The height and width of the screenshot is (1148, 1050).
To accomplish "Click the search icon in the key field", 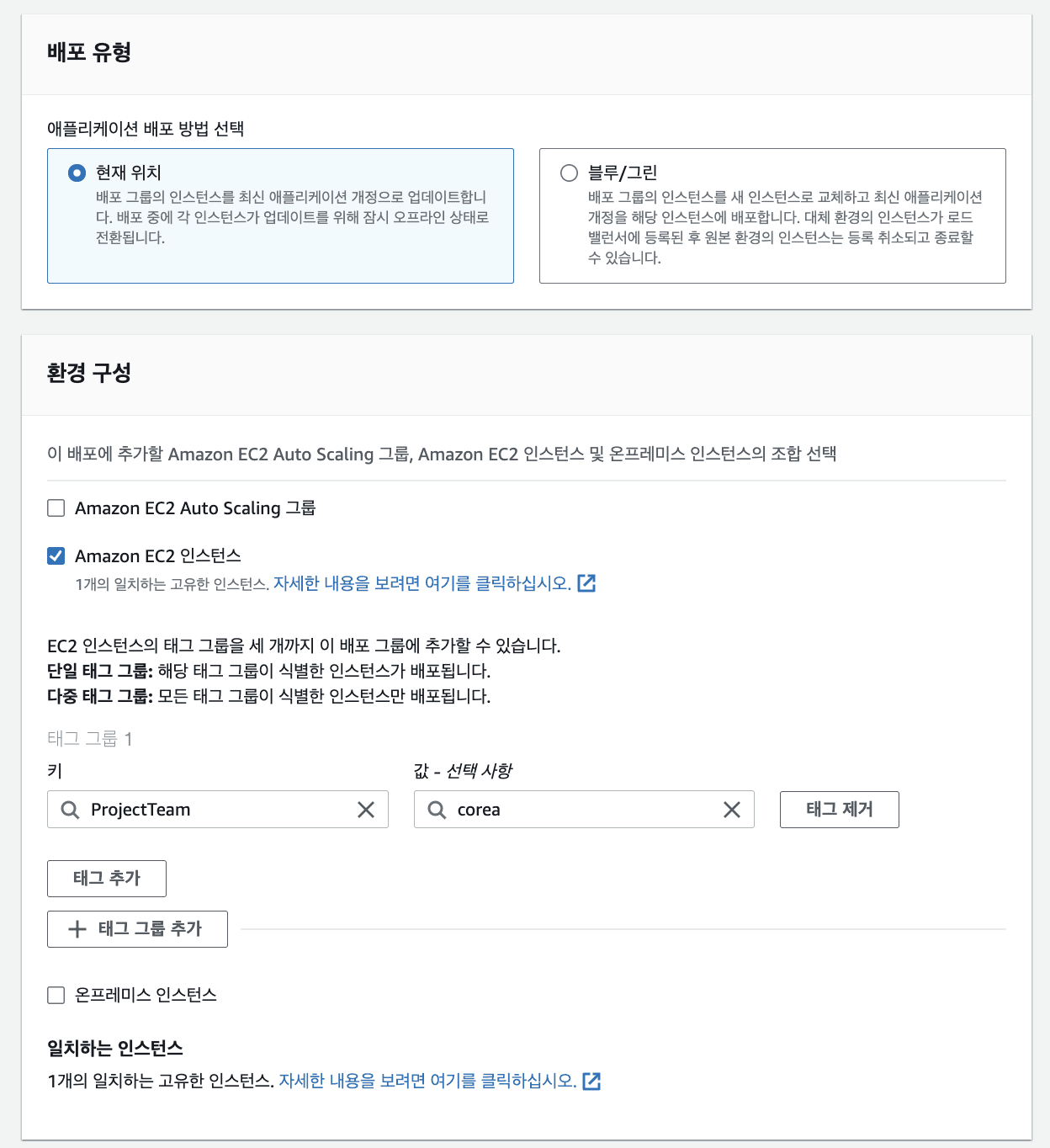I will click(x=71, y=810).
